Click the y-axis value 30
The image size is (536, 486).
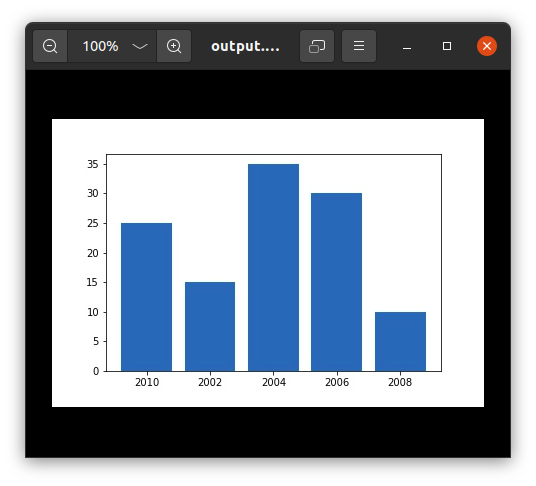tap(93, 193)
